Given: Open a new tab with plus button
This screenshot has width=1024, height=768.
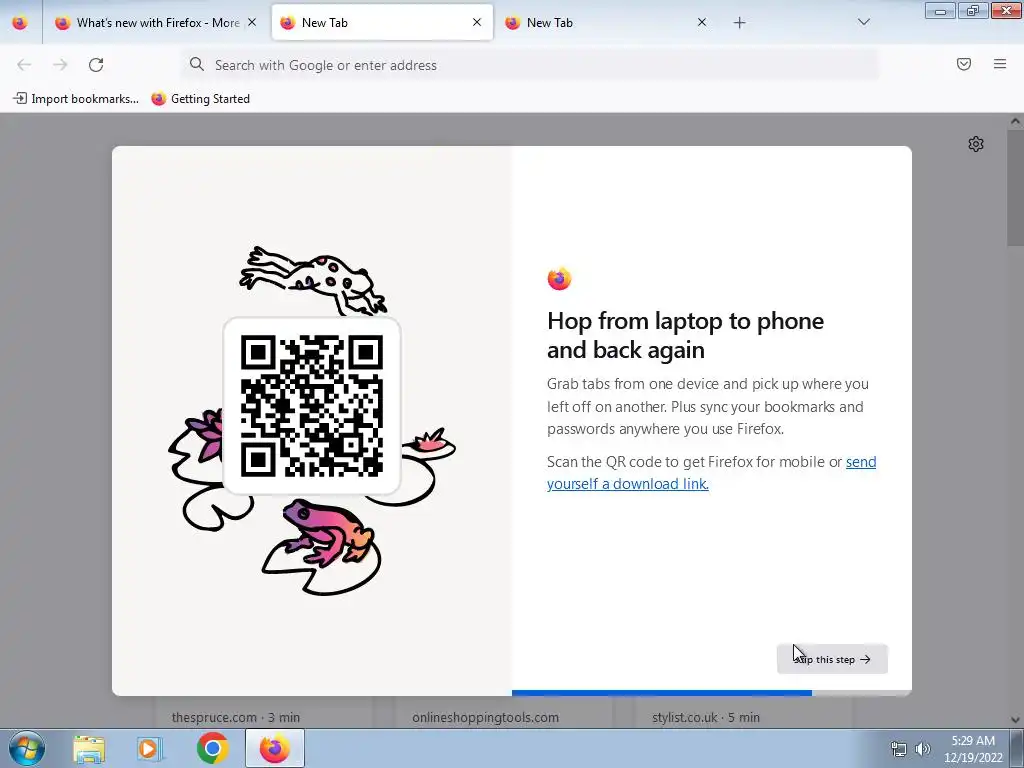Looking at the screenshot, I should (739, 23).
